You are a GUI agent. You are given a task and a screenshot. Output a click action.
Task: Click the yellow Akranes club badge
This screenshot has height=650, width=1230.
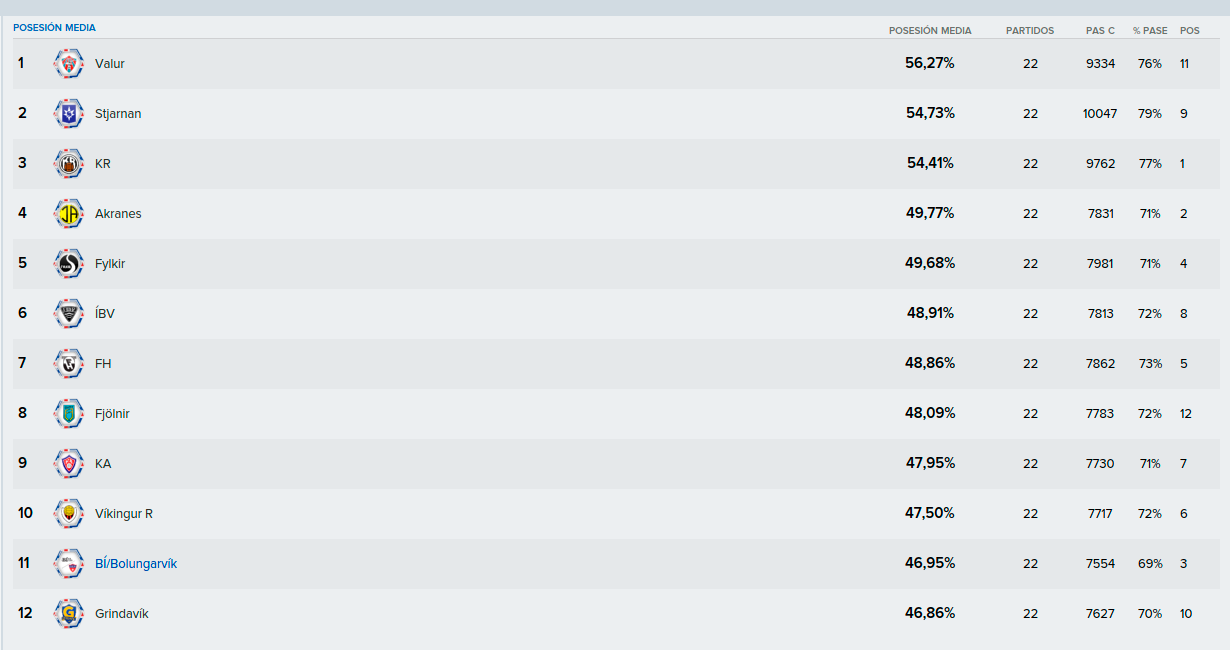[69, 214]
